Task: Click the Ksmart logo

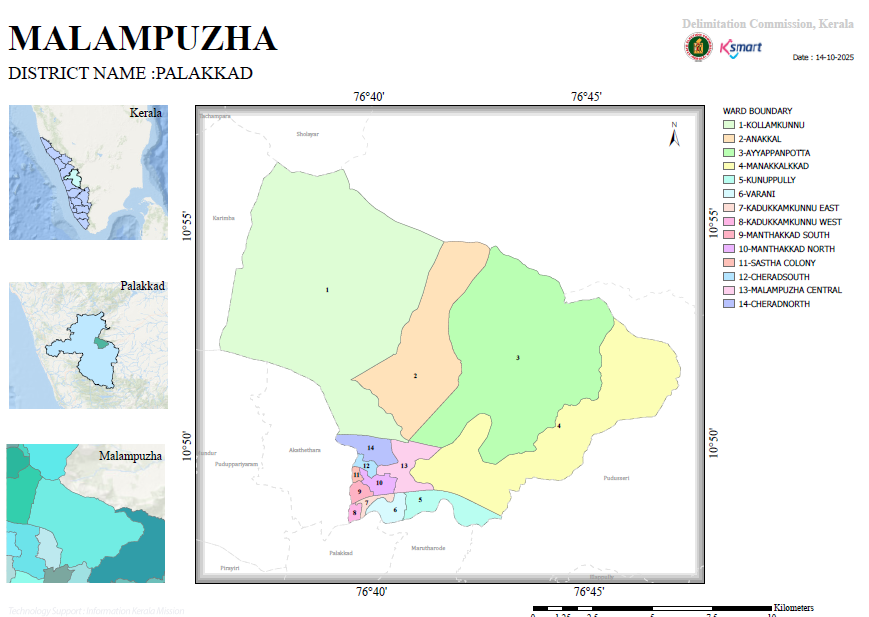Action: [740, 48]
